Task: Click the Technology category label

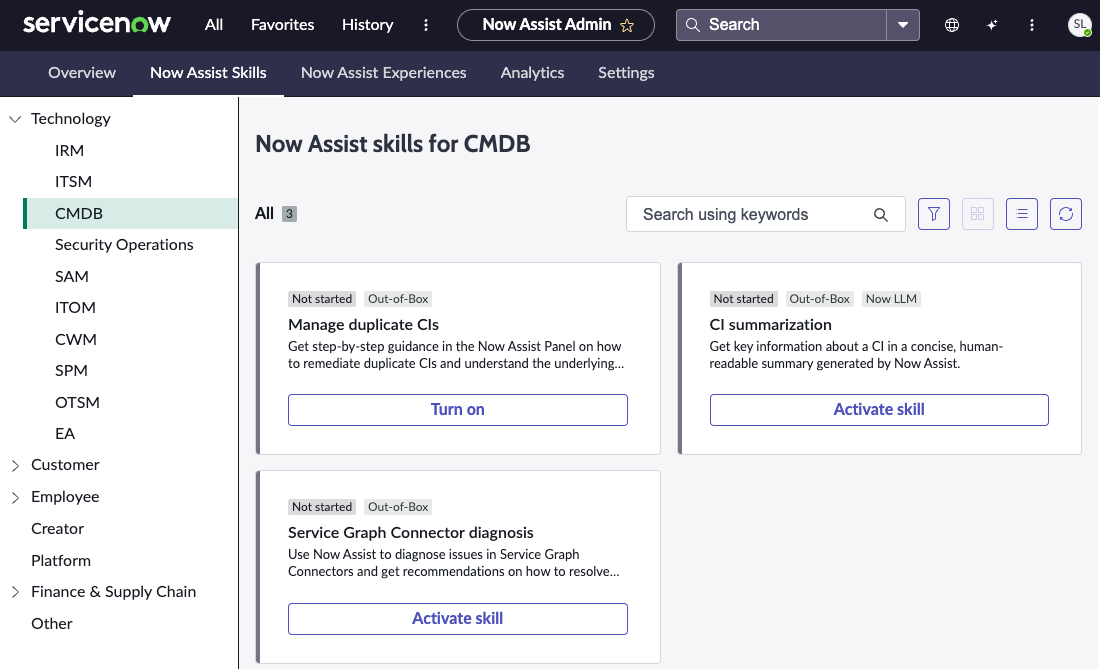Action: tap(71, 119)
